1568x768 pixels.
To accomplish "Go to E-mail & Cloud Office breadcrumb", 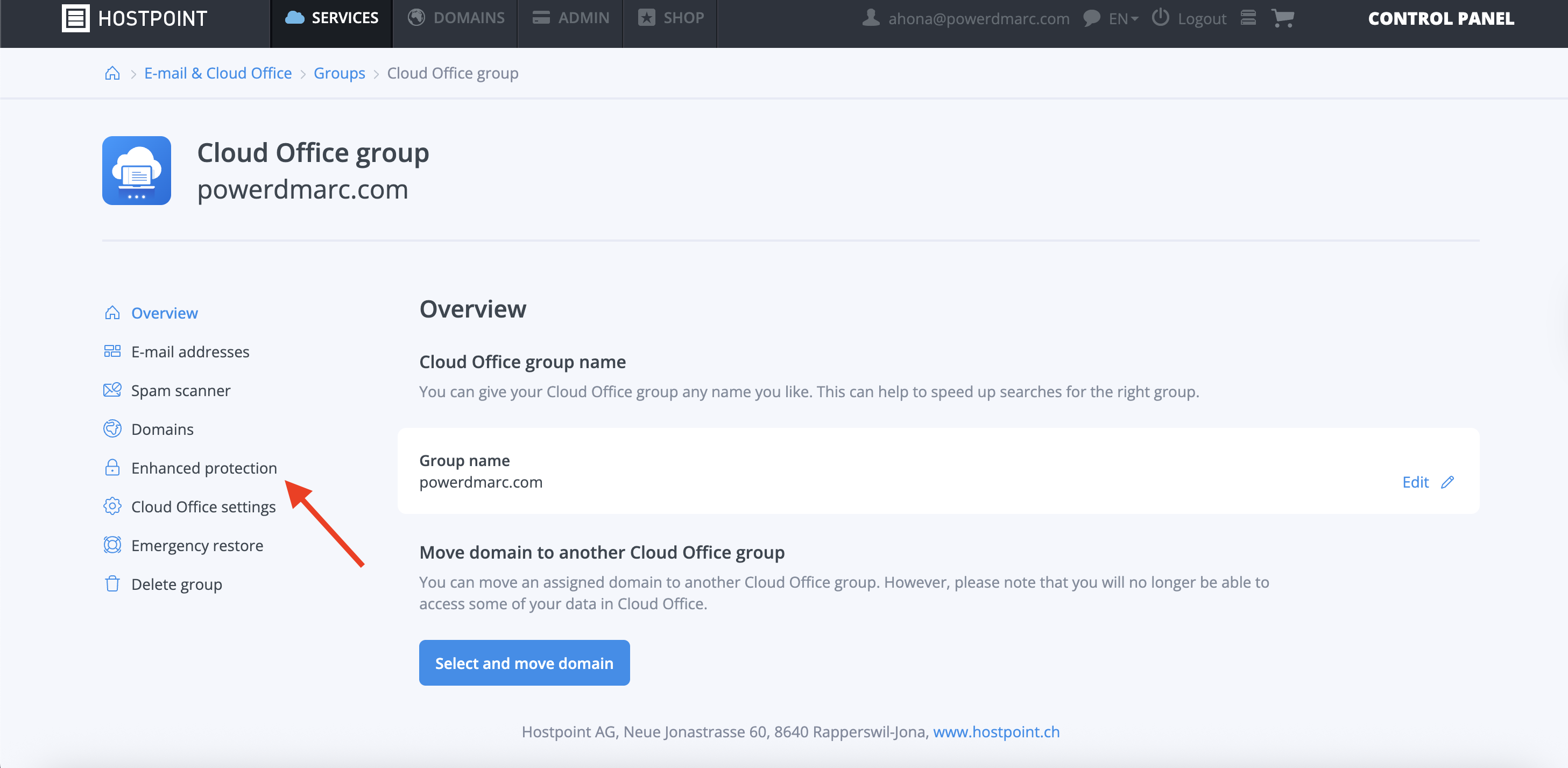I will pyautogui.click(x=218, y=73).
